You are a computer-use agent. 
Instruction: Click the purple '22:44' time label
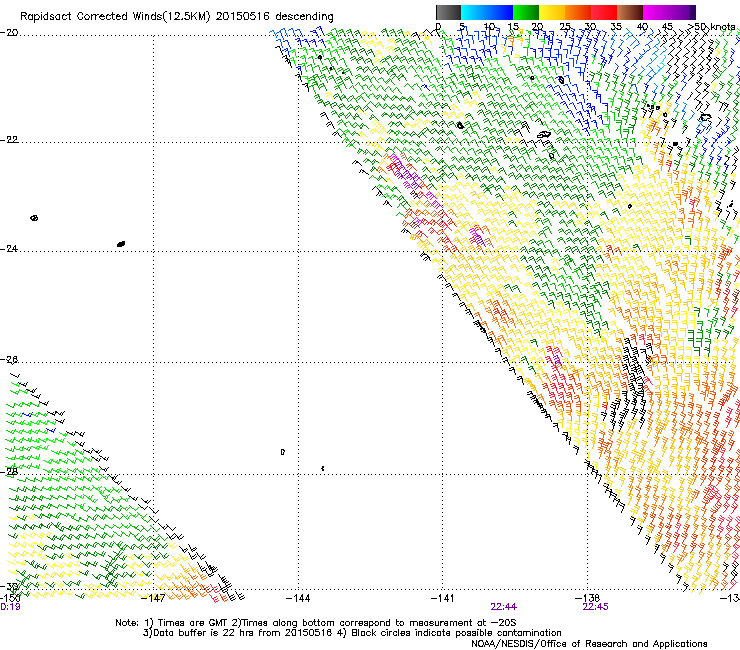tap(504, 607)
